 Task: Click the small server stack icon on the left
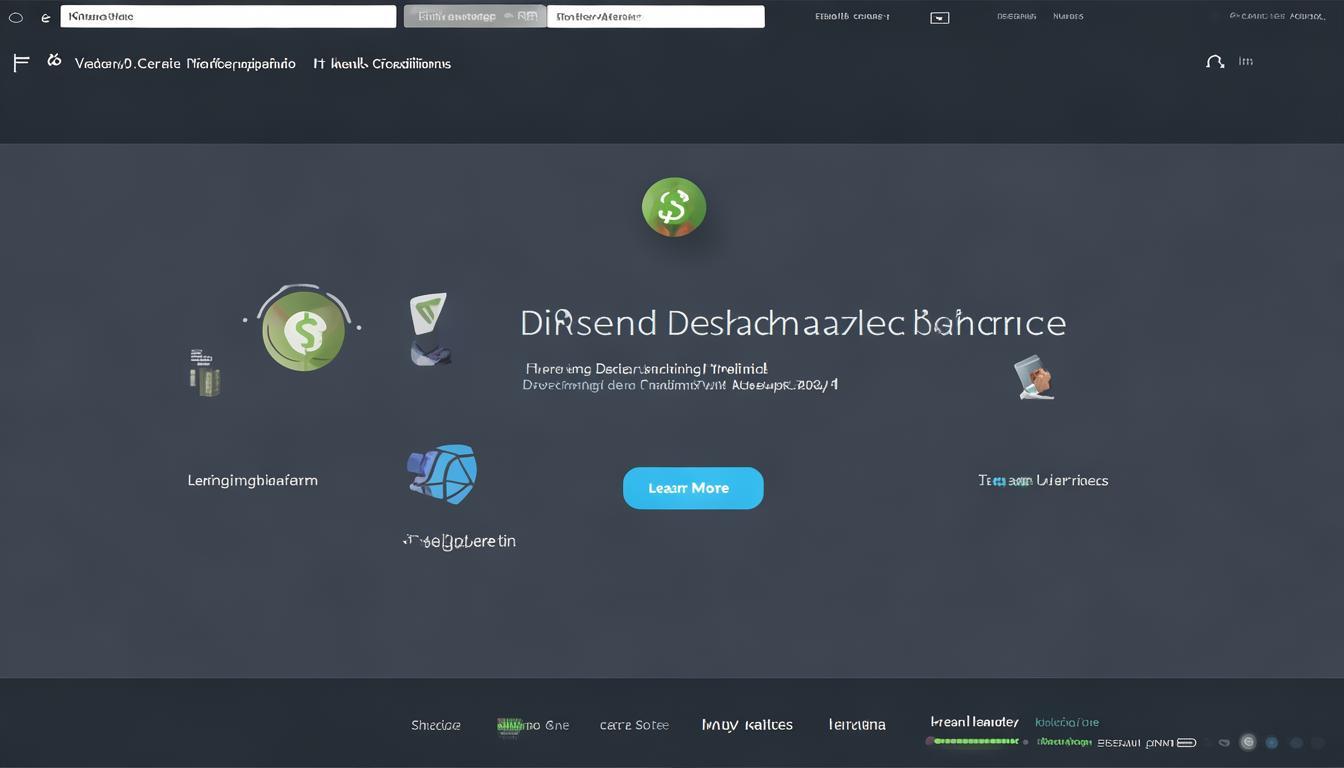(203, 372)
